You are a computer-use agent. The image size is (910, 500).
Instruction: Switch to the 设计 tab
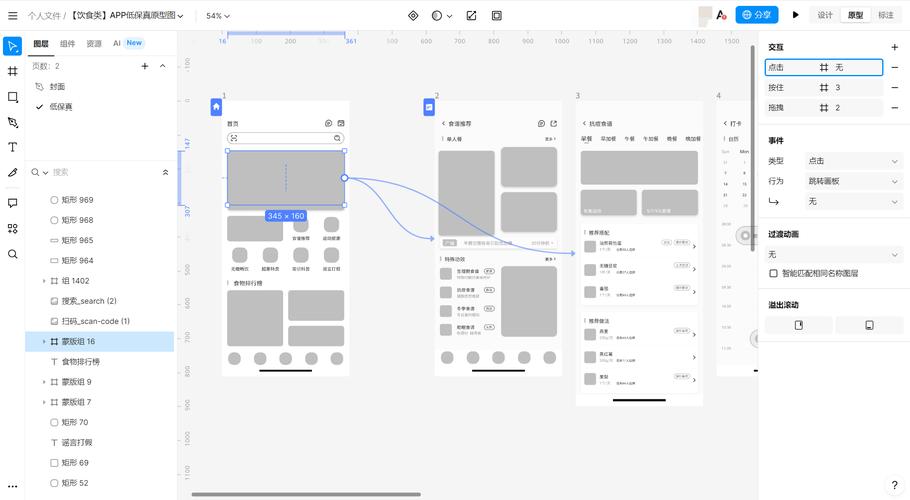(x=825, y=15)
